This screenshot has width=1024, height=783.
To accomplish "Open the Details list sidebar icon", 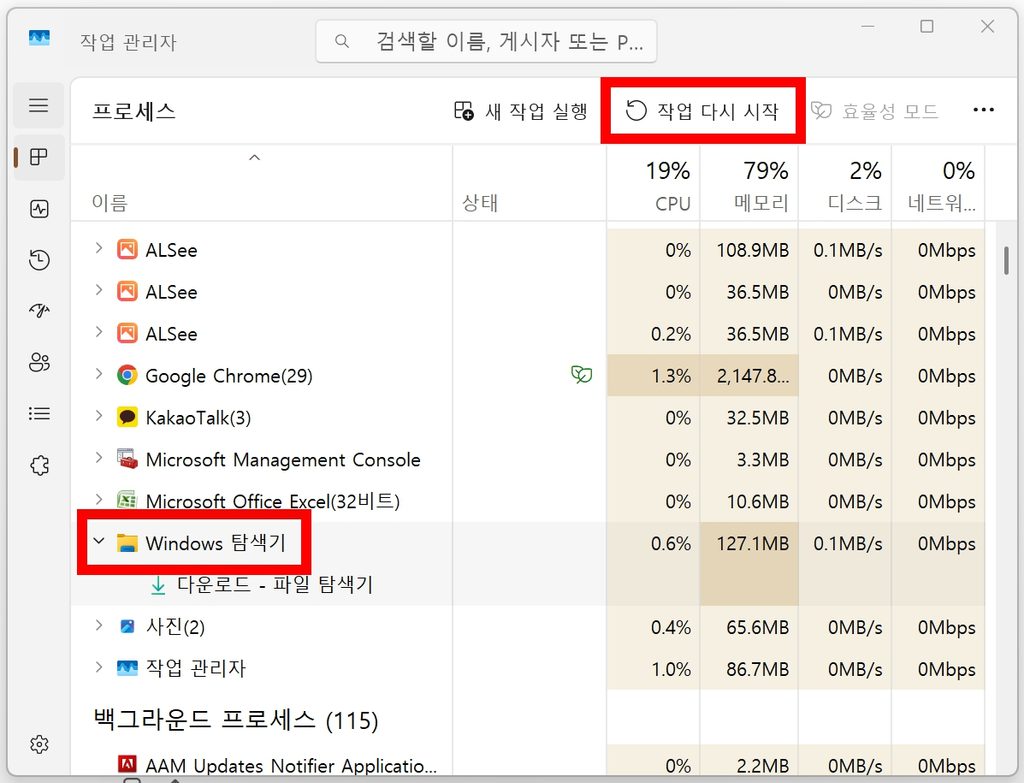I will 39,413.
